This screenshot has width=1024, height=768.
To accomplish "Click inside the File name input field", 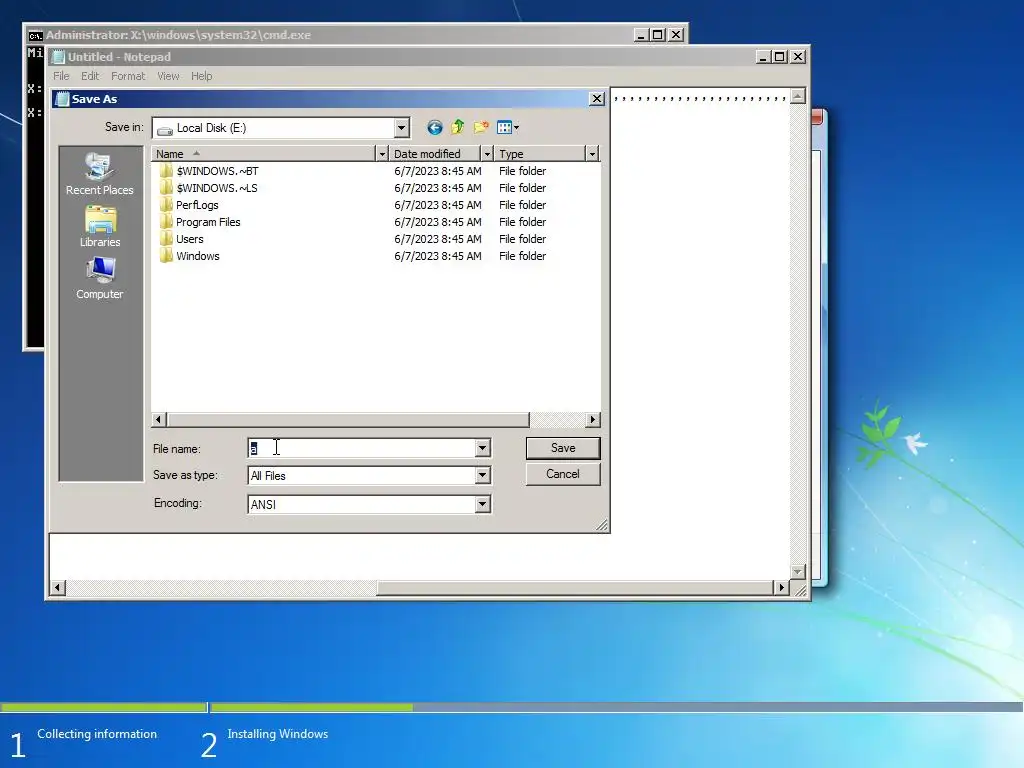I will click(x=361, y=448).
